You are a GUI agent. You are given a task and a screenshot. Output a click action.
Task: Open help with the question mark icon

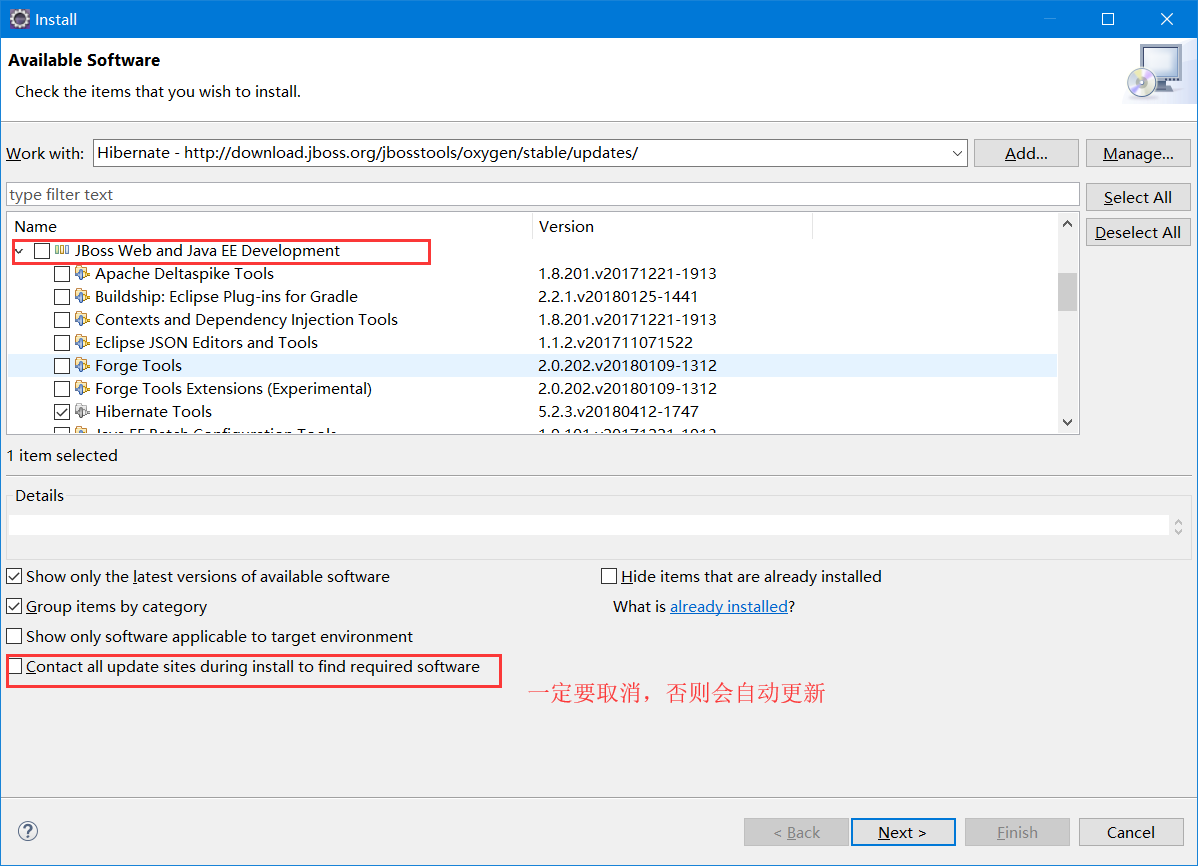pos(28,831)
